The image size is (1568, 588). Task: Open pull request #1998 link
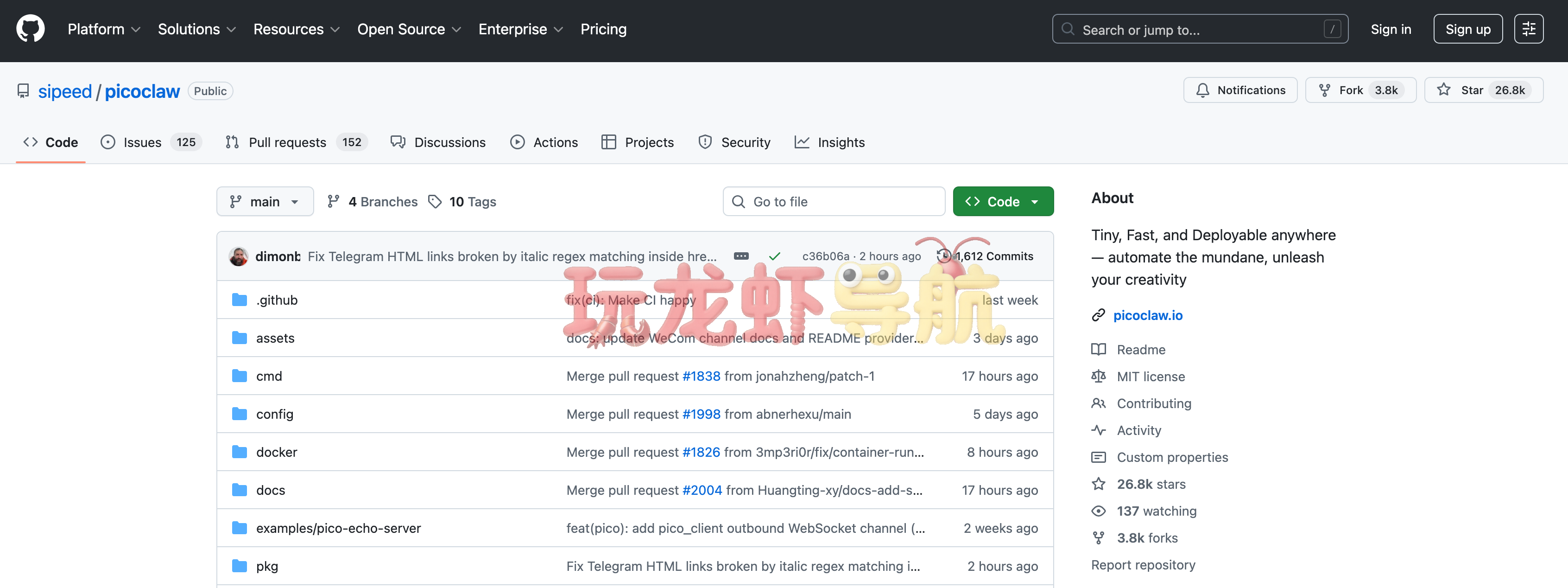click(x=701, y=415)
